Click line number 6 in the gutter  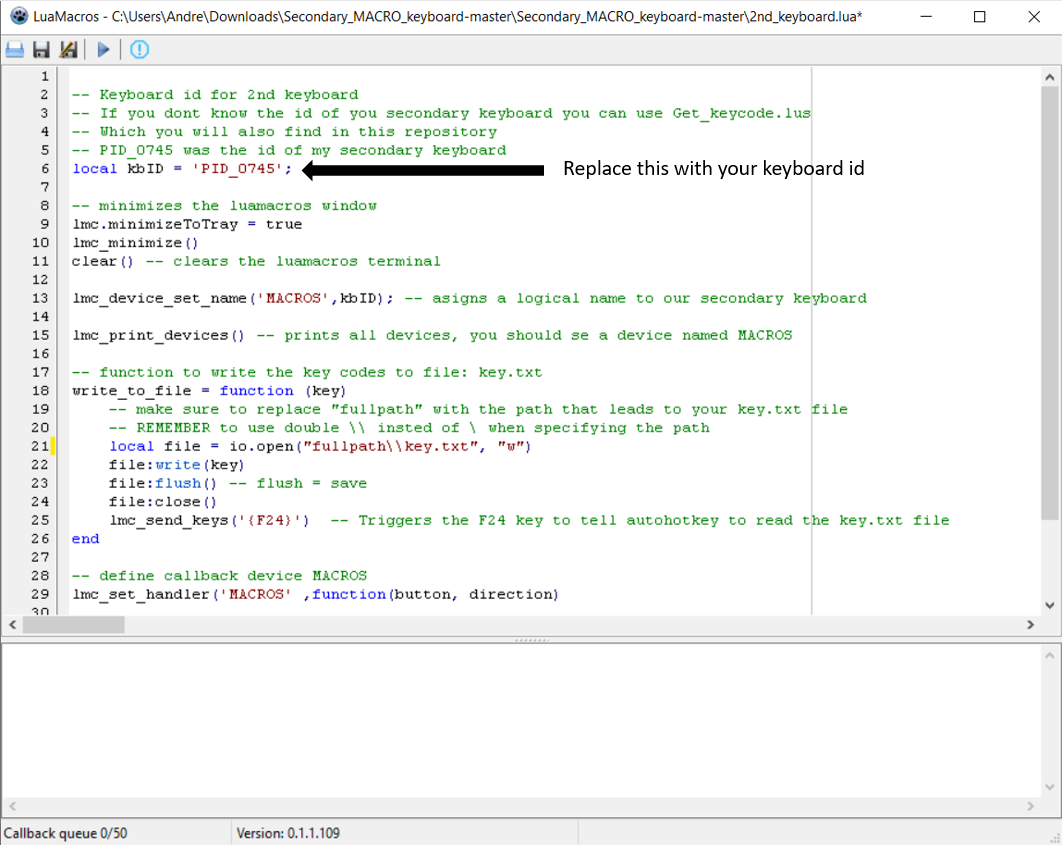click(x=45, y=169)
